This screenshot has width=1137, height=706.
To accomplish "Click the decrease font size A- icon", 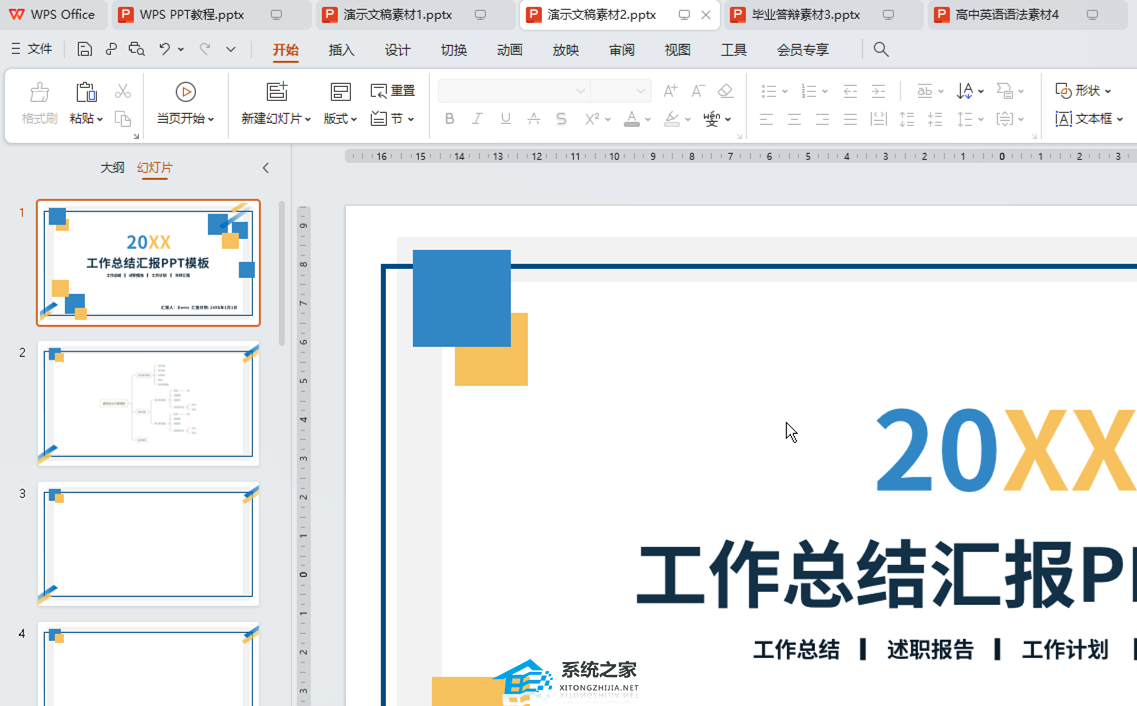I will [698, 91].
